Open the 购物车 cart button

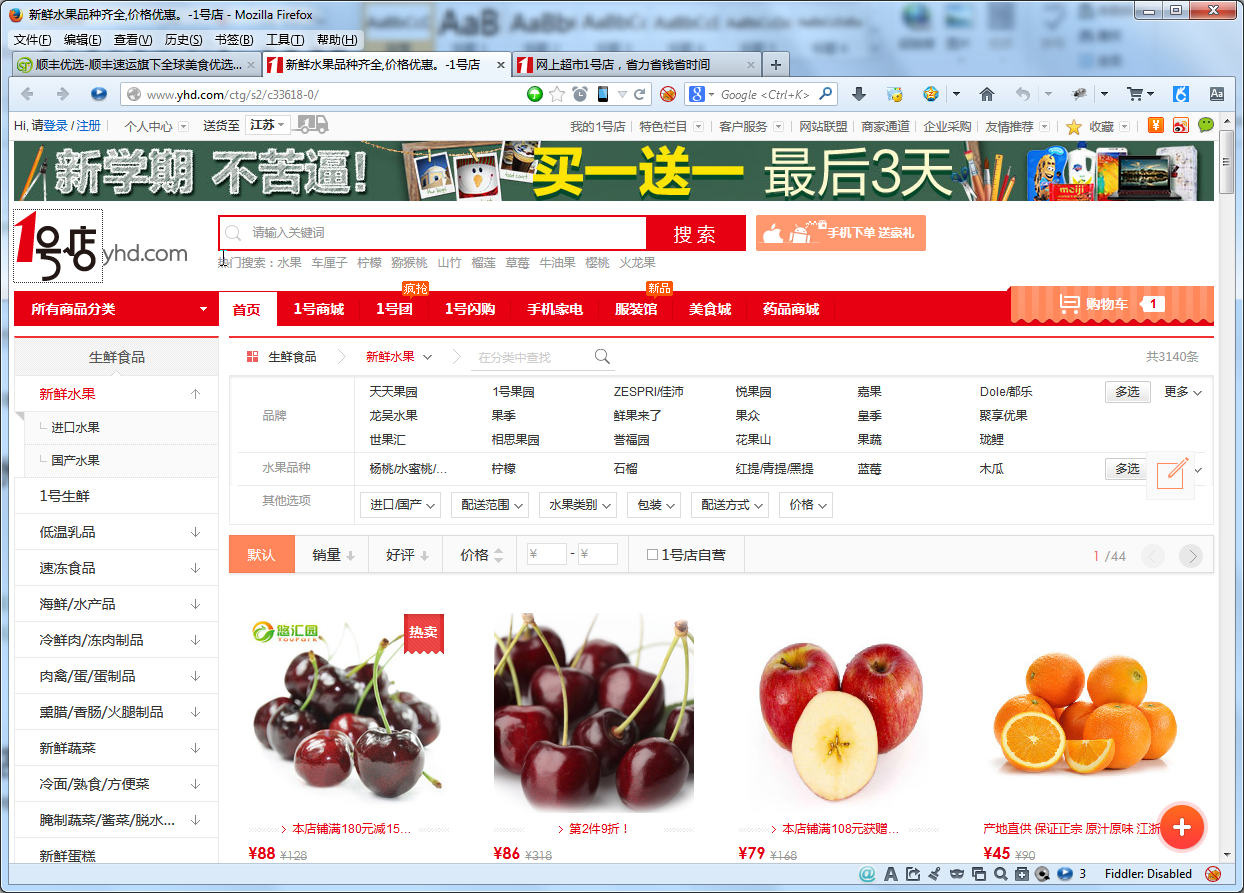click(x=1112, y=304)
